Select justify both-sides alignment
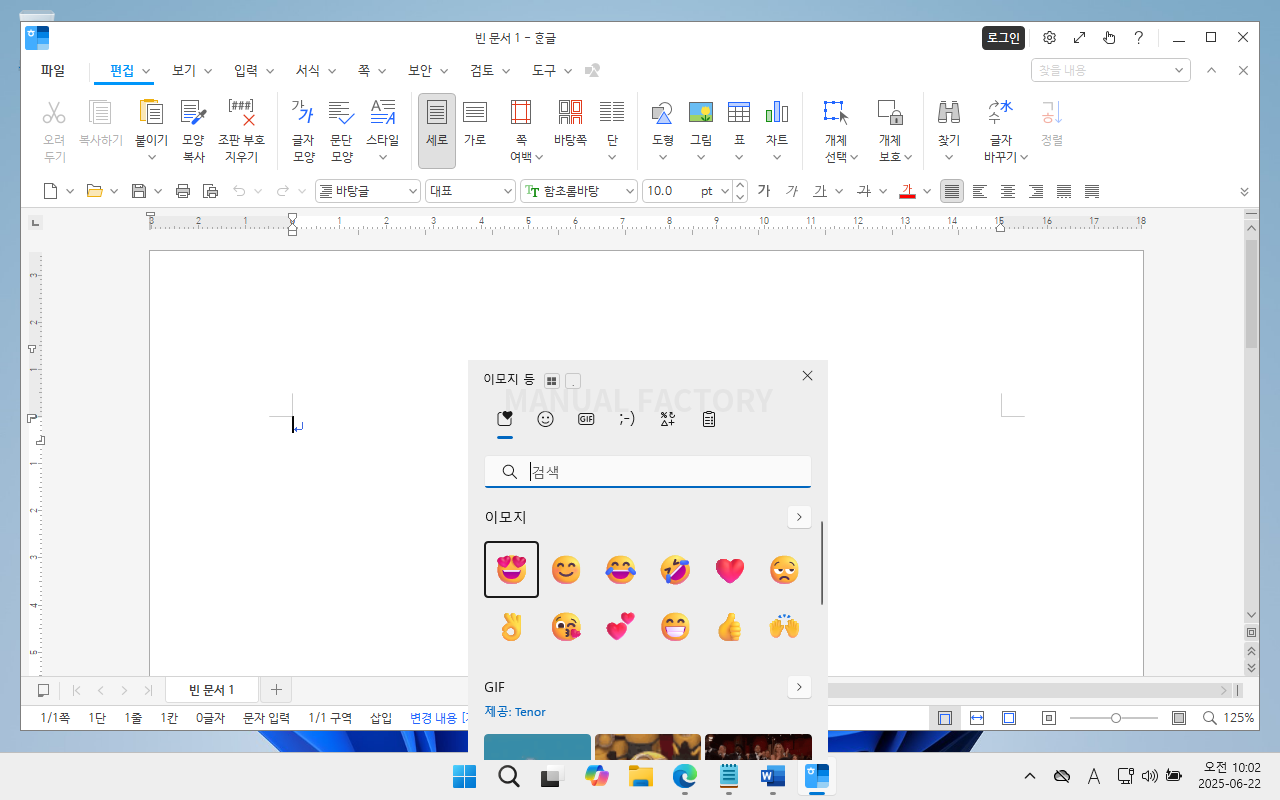 coord(952,191)
